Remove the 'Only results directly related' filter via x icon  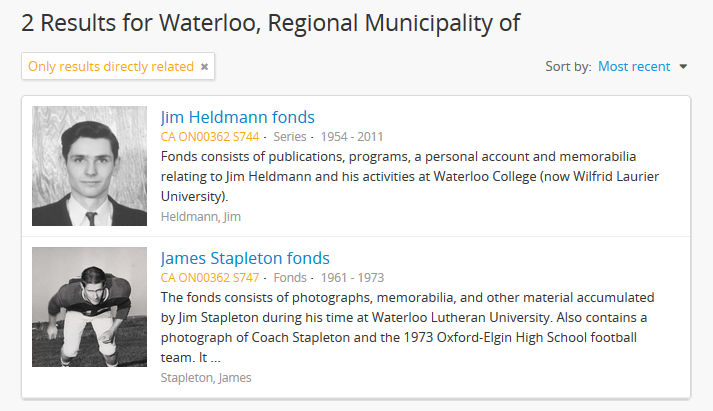[x=204, y=67]
